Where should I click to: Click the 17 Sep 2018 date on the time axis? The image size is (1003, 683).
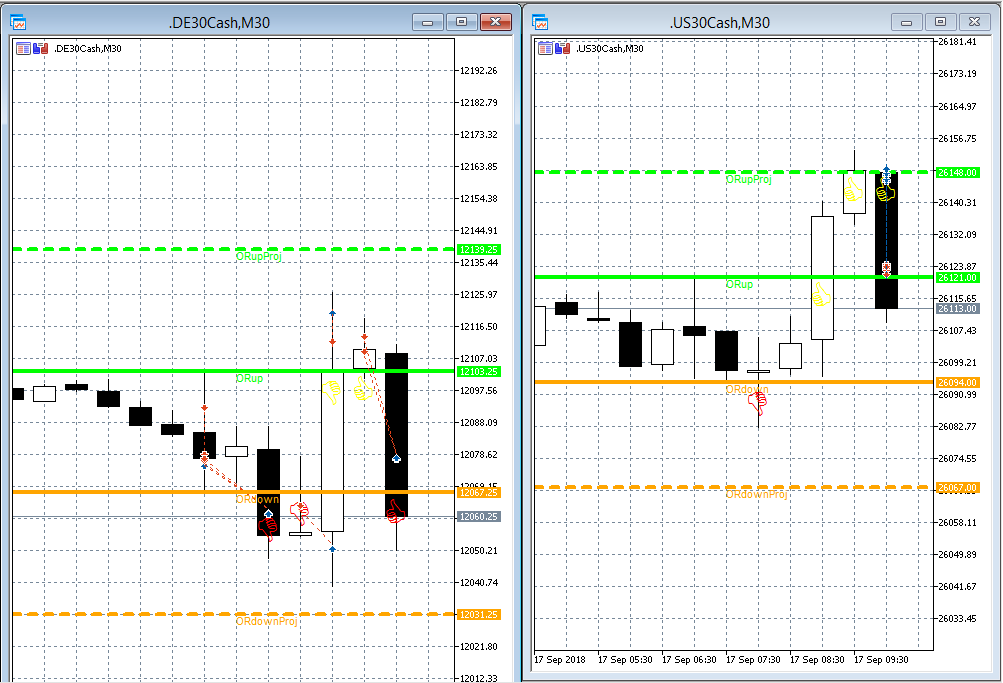[x=560, y=660]
